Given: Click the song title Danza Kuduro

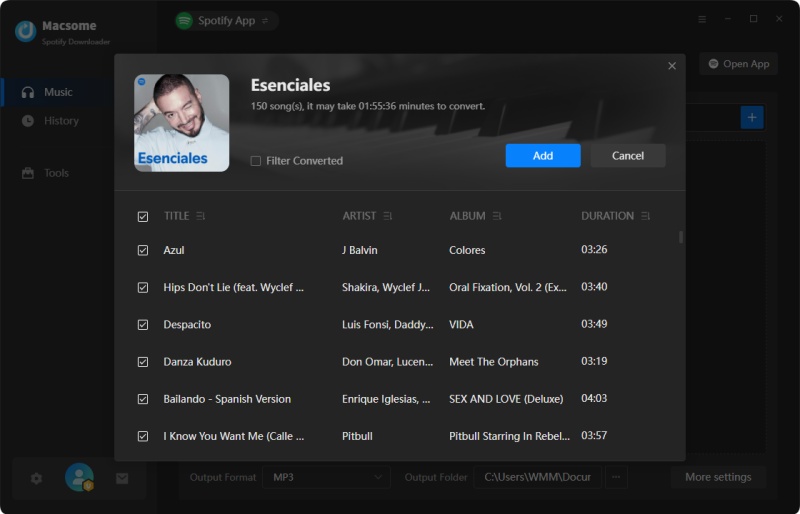Looking at the screenshot, I should pos(197,362).
